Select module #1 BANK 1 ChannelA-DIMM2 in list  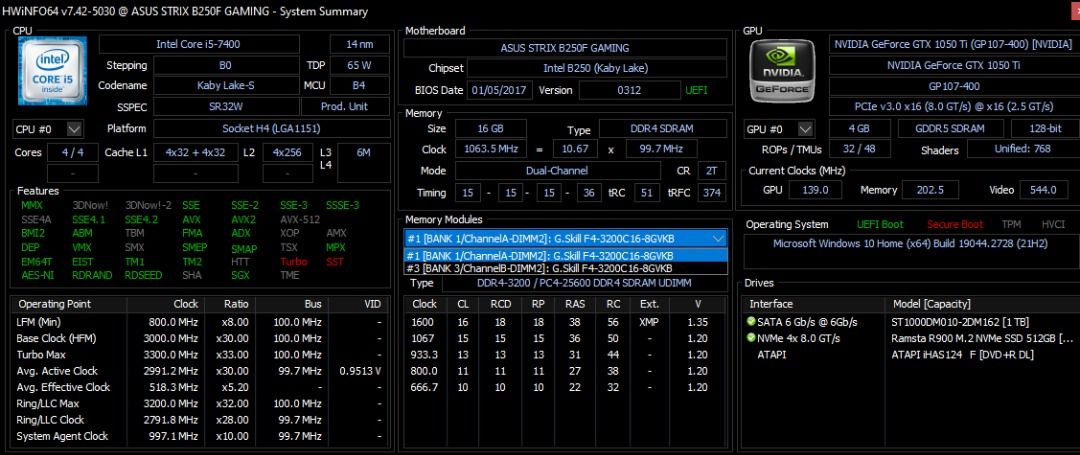click(x=565, y=255)
